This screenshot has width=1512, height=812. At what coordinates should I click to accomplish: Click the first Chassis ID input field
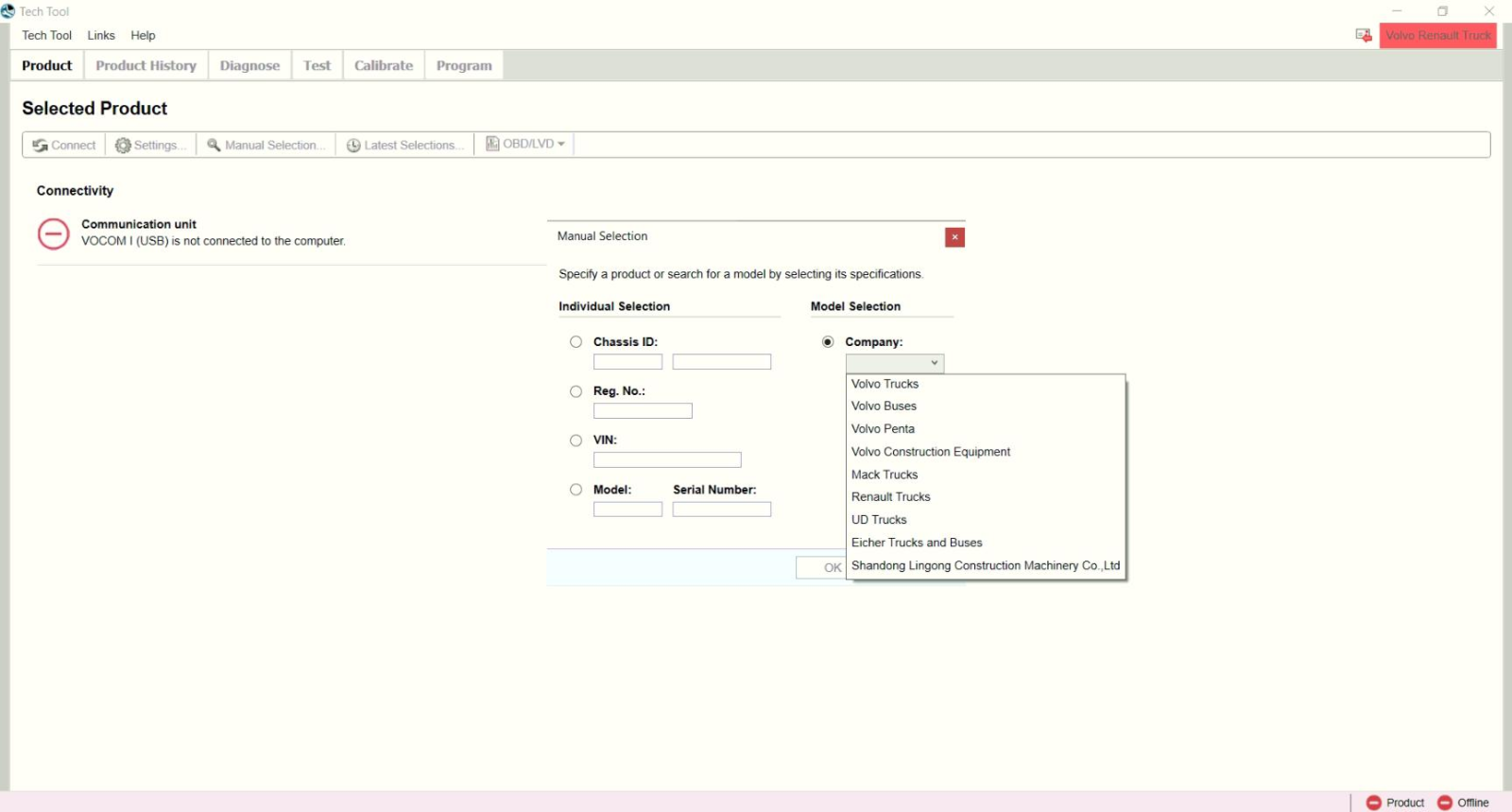pos(627,362)
